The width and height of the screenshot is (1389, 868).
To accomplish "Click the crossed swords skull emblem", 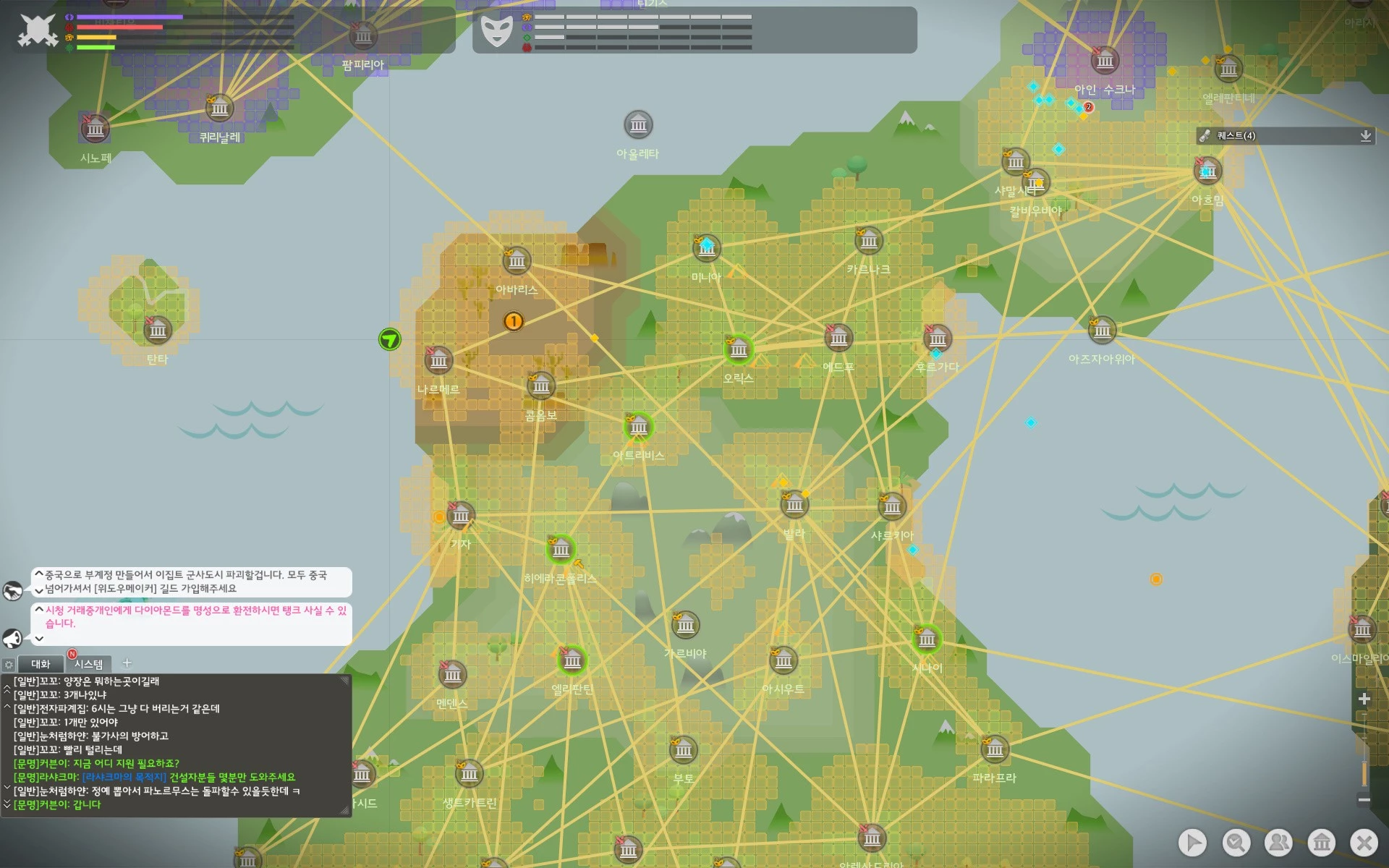I will [x=38, y=30].
